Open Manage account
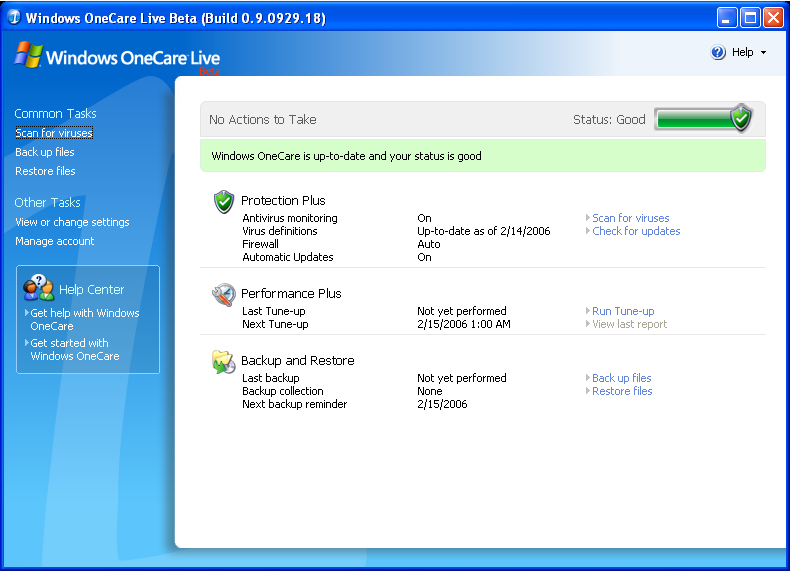The height and width of the screenshot is (571, 790). (x=54, y=241)
